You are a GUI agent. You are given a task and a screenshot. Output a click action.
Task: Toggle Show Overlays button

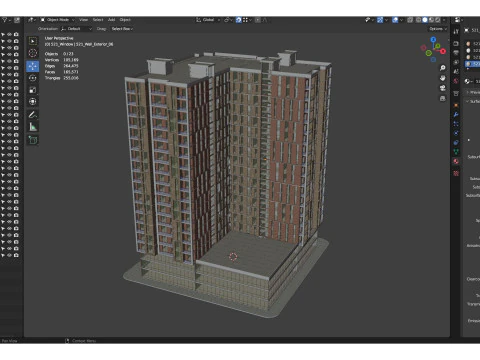395,20
